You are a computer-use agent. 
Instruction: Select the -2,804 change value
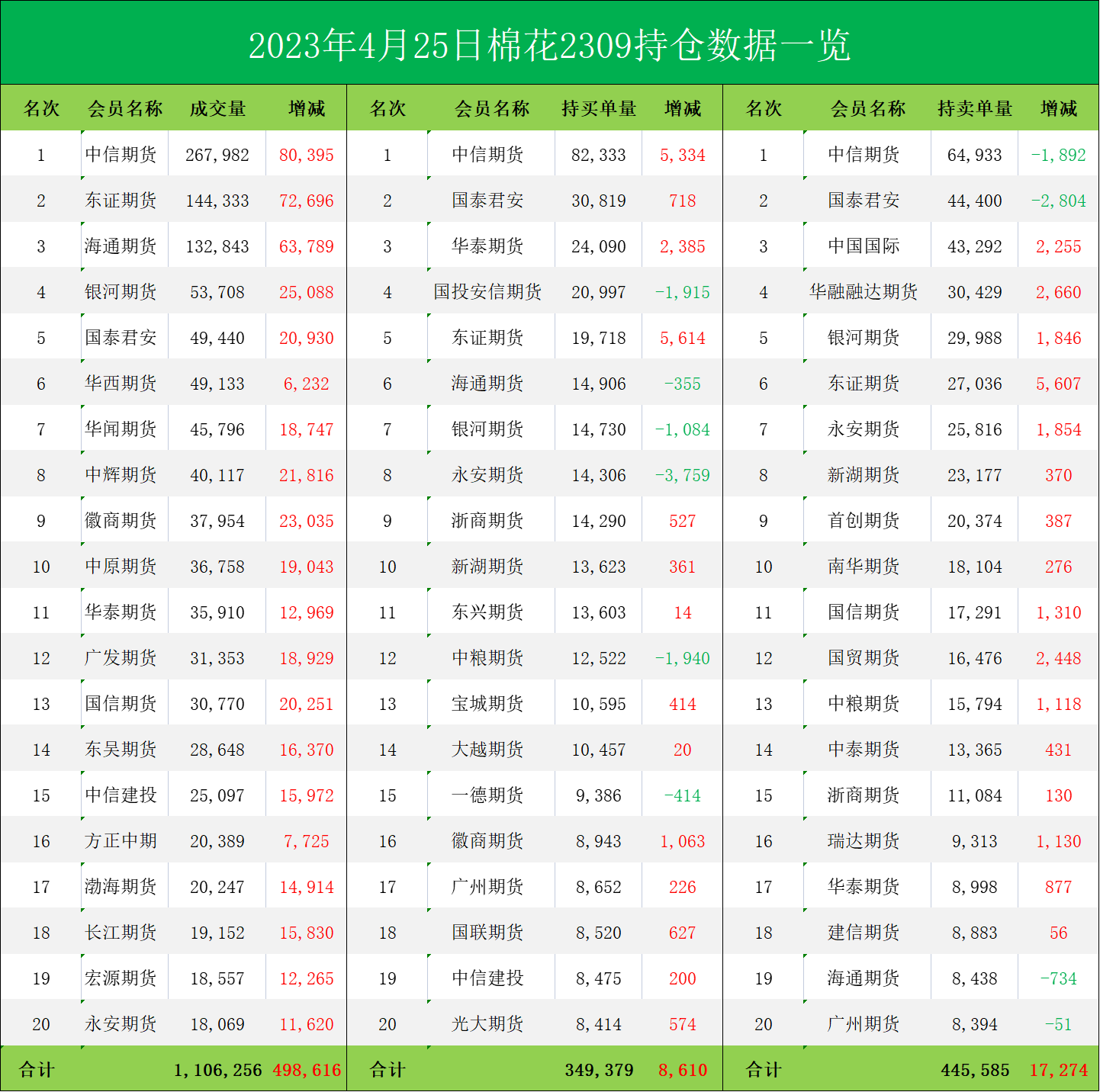tap(1059, 201)
